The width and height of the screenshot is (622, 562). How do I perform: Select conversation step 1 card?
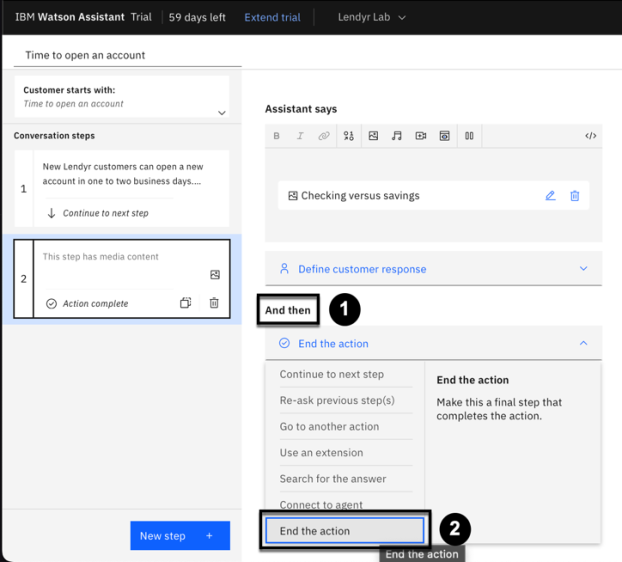(122, 188)
